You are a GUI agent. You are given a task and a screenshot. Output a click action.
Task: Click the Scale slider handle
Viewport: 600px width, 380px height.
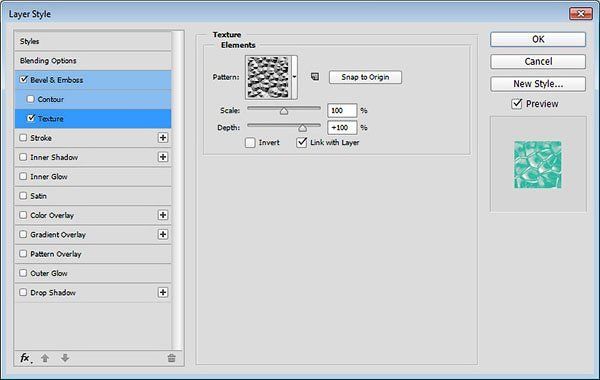click(284, 111)
